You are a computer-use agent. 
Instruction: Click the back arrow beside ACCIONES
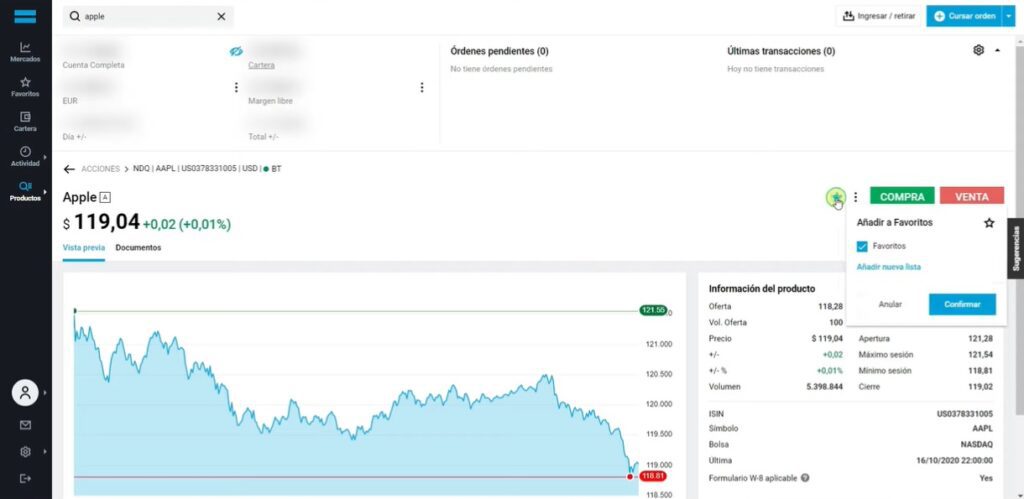[69, 169]
